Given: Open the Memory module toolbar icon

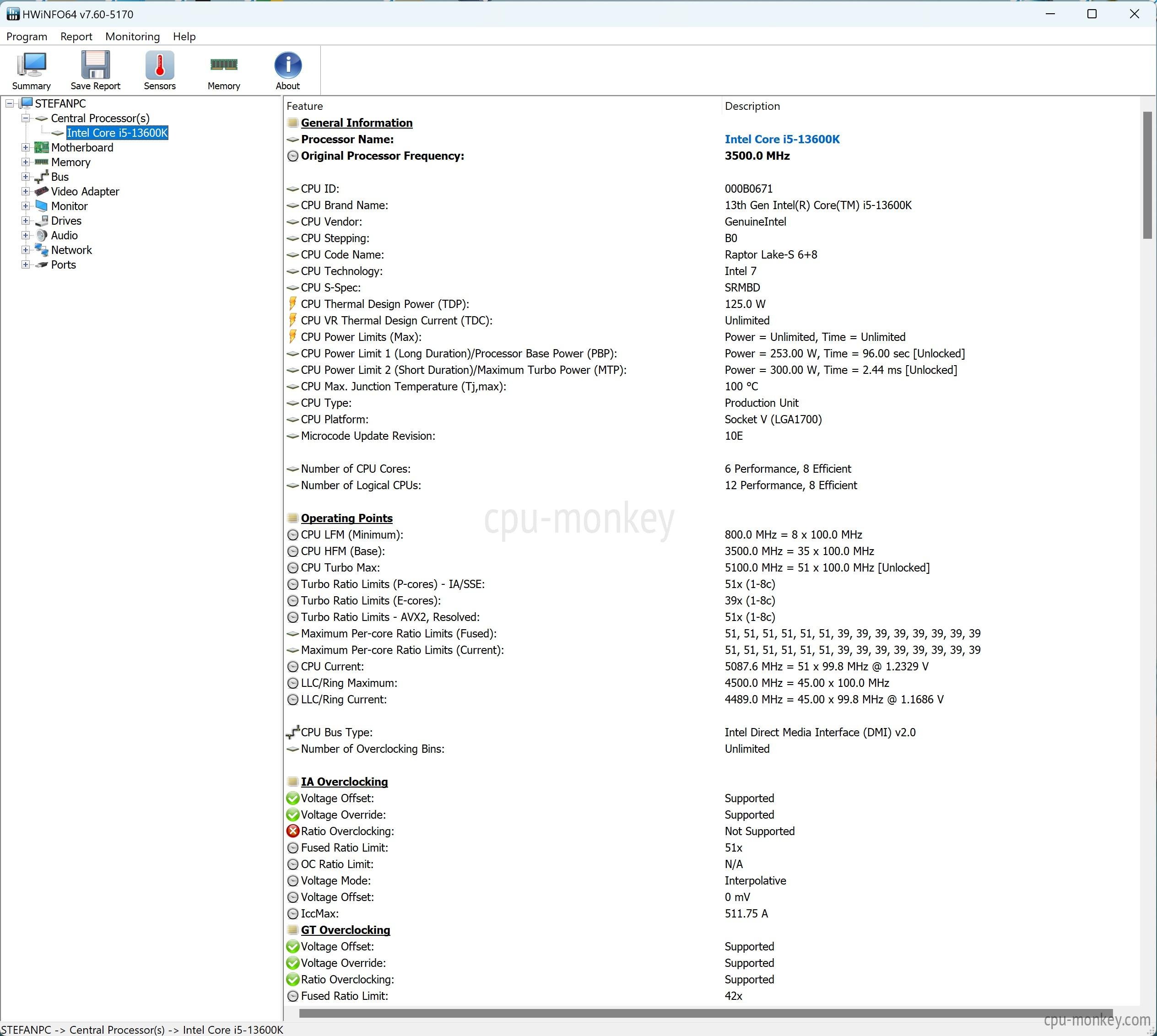Looking at the screenshot, I should (x=224, y=65).
